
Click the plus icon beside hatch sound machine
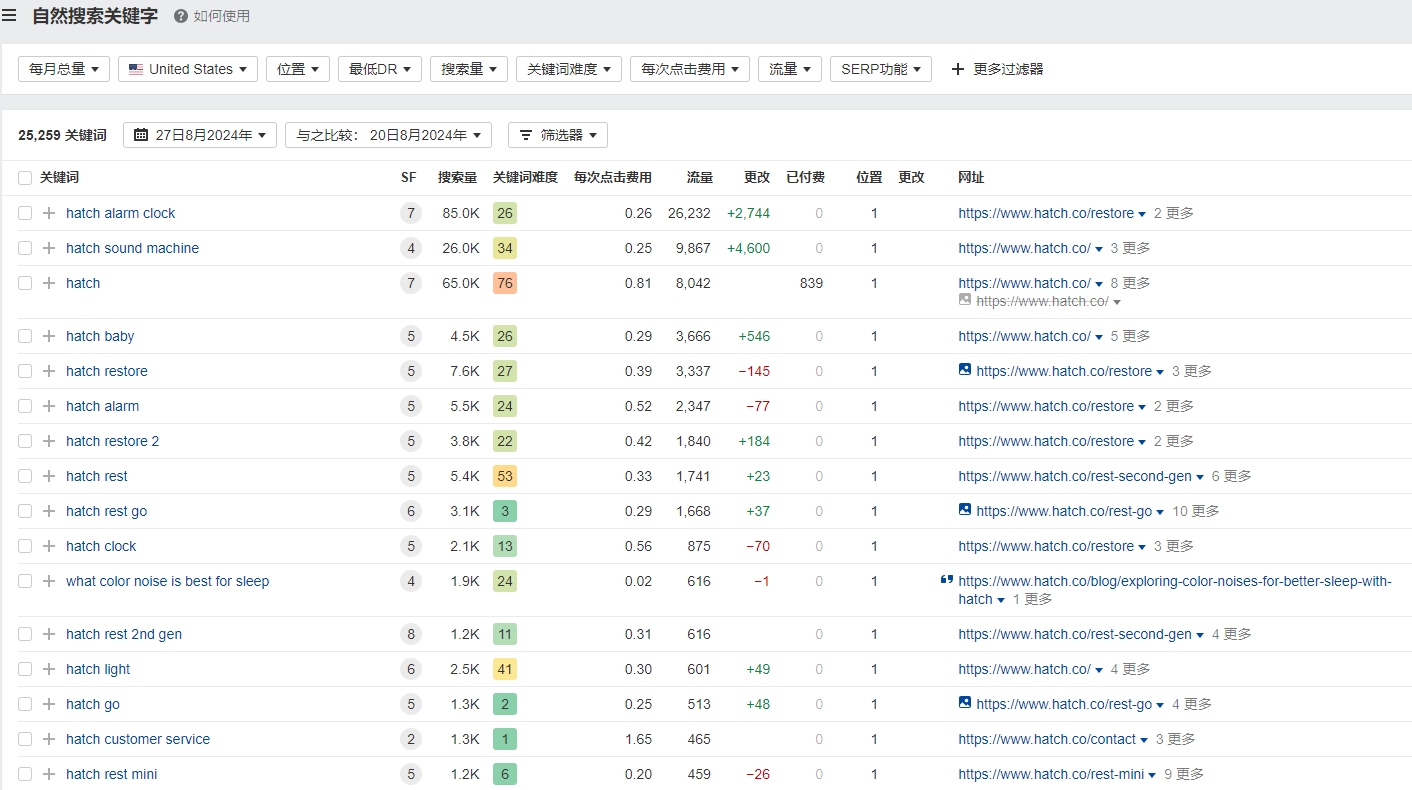click(49, 248)
